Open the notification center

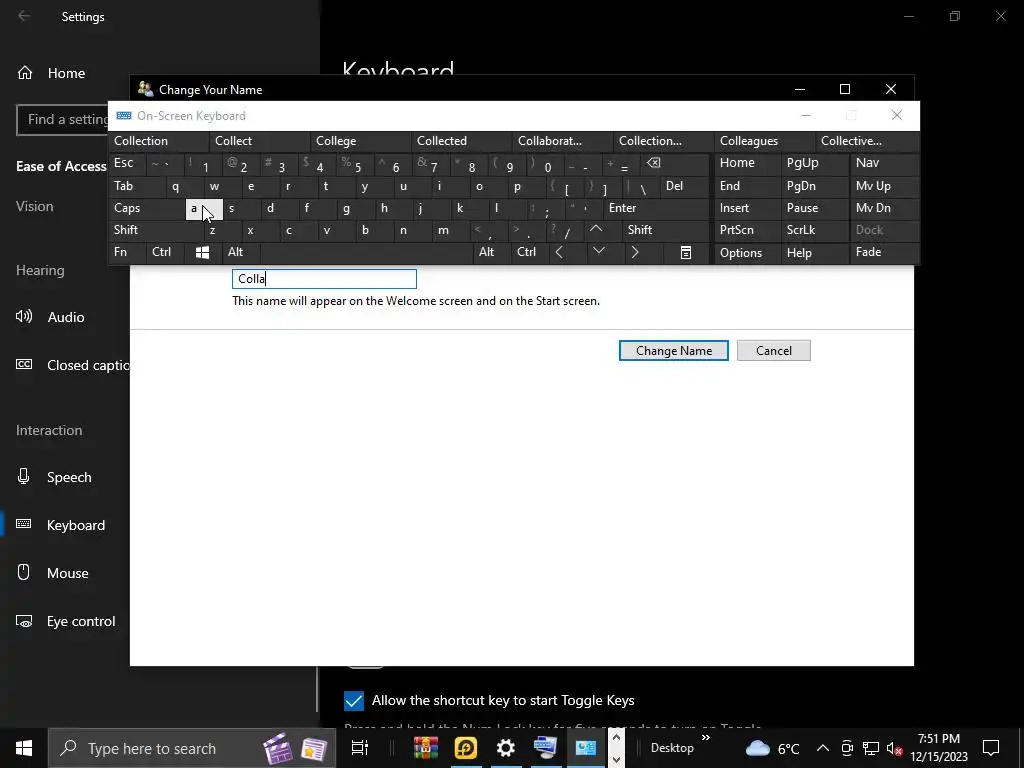click(x=991, y=748)
